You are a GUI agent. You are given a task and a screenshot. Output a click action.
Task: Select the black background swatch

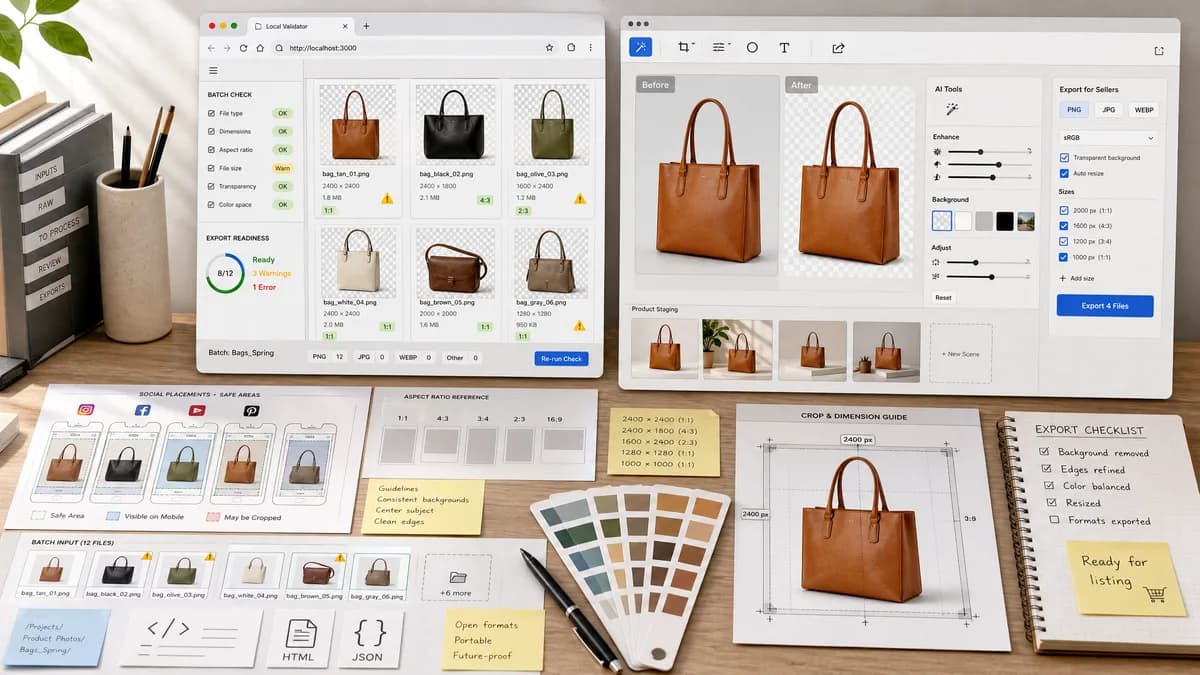(x=1005, y=221)
